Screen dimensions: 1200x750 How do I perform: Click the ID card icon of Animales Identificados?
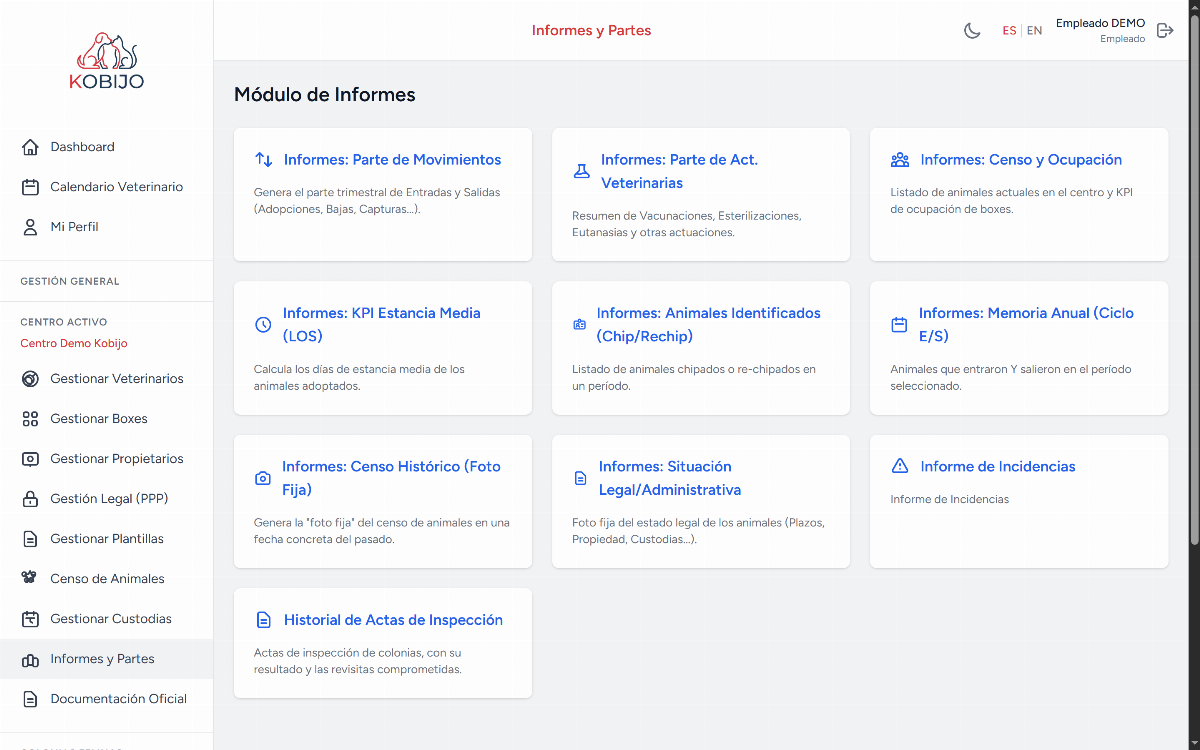coord(579,325)
